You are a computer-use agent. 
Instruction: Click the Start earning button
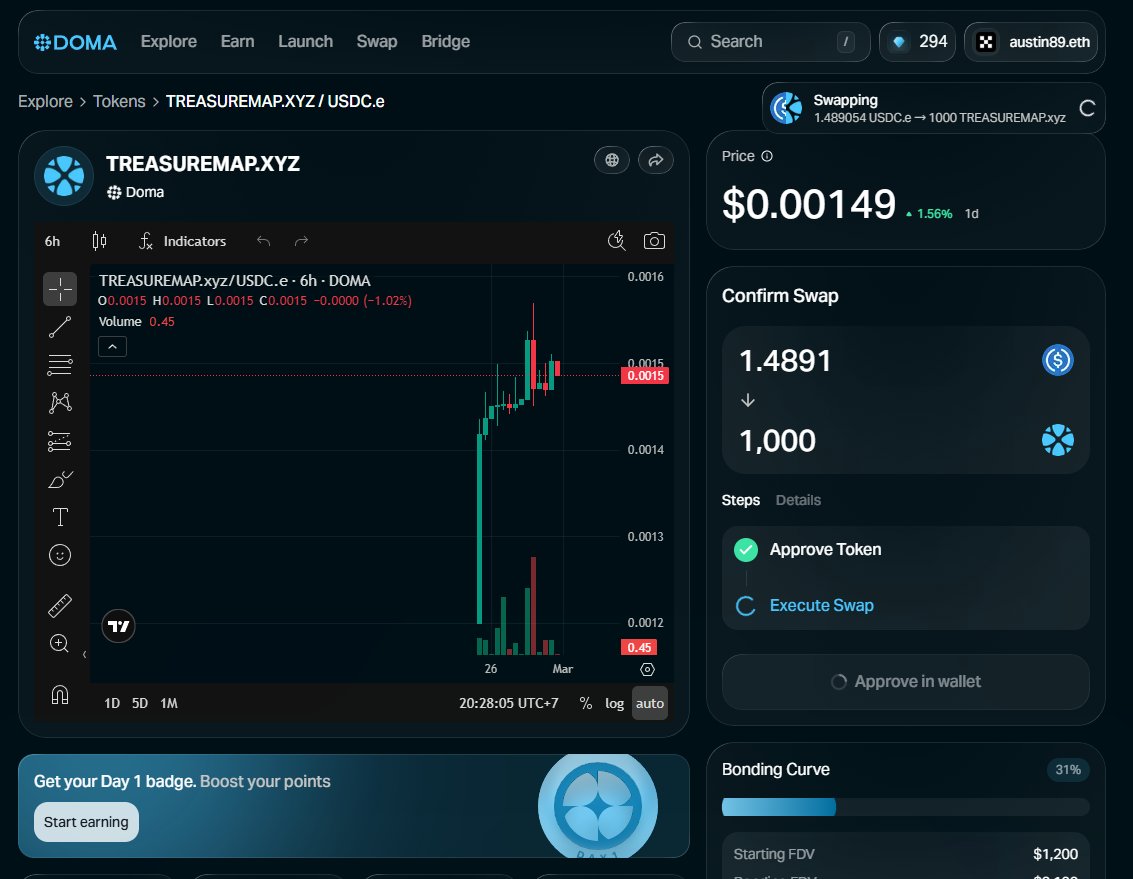tap(86, 822)
